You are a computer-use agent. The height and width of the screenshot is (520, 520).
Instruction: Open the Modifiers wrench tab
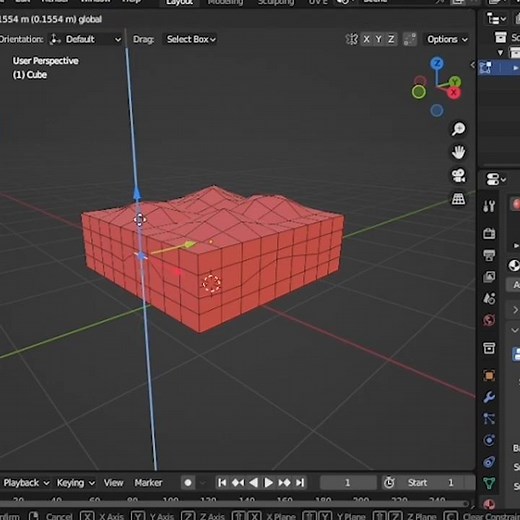click(489, 397)
